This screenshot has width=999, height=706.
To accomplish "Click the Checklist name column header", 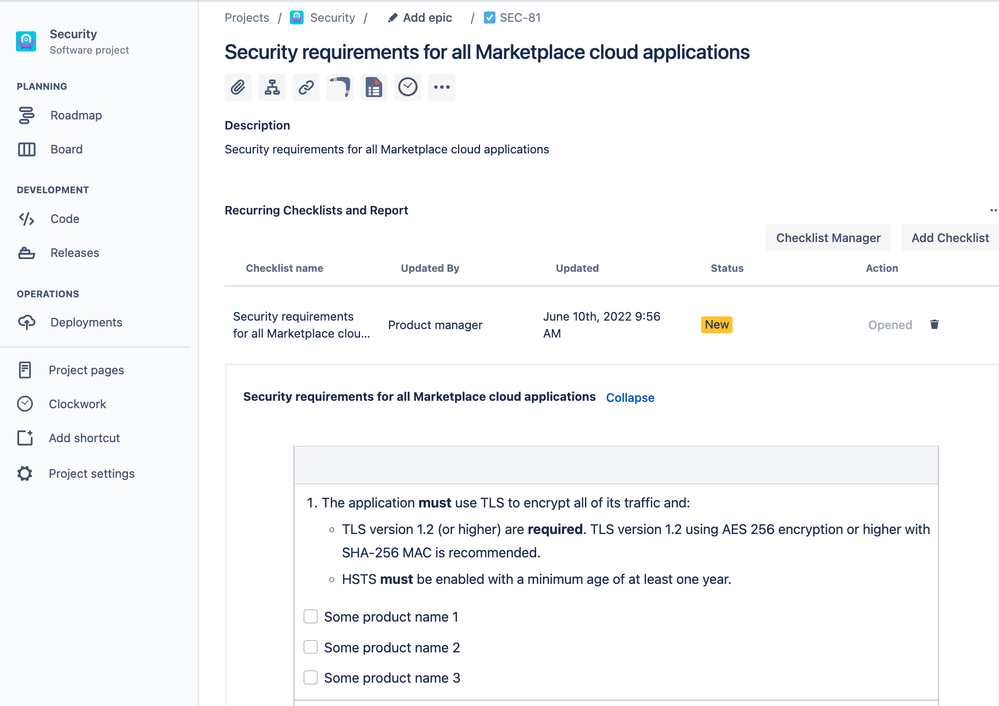I will tap(284, 268).
